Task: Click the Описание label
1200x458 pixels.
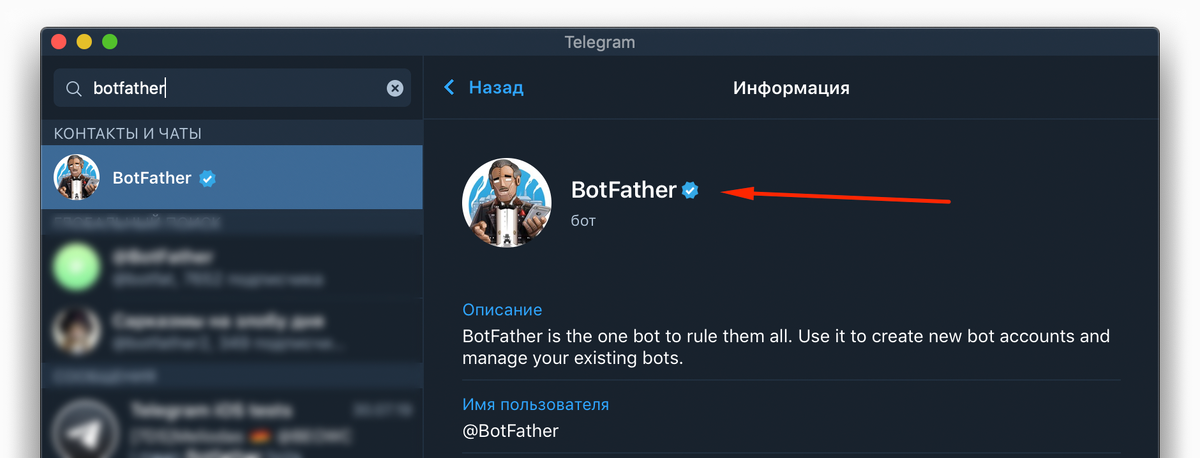Action: [502, 310]
